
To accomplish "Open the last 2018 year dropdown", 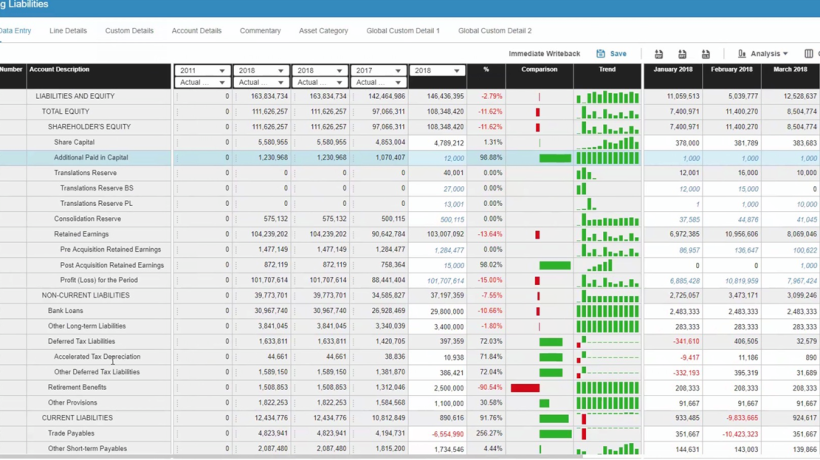I will pyautogui.click(x=437, y=70).
